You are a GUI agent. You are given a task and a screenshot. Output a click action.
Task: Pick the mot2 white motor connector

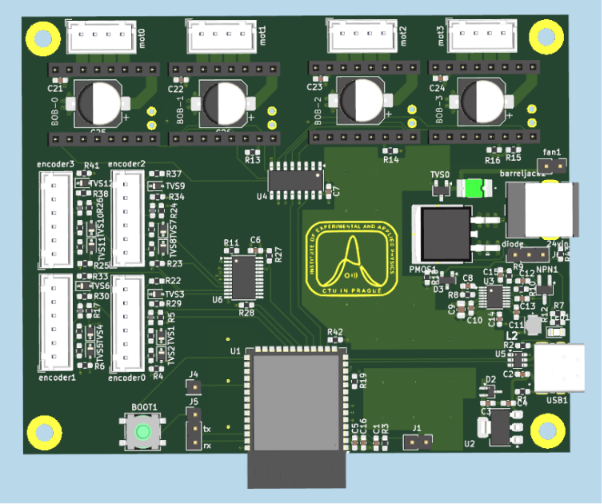pyautogui.click(x=362, y=36)
